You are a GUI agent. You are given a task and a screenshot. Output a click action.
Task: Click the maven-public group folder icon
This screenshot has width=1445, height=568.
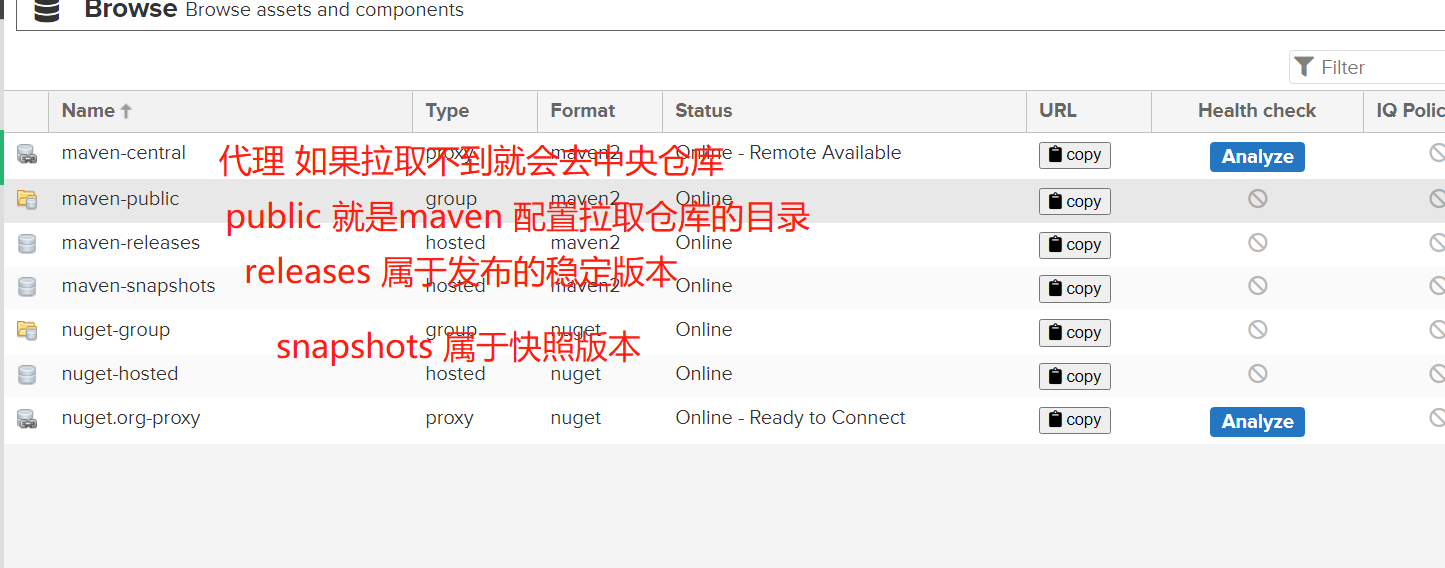tap(27, 199)
